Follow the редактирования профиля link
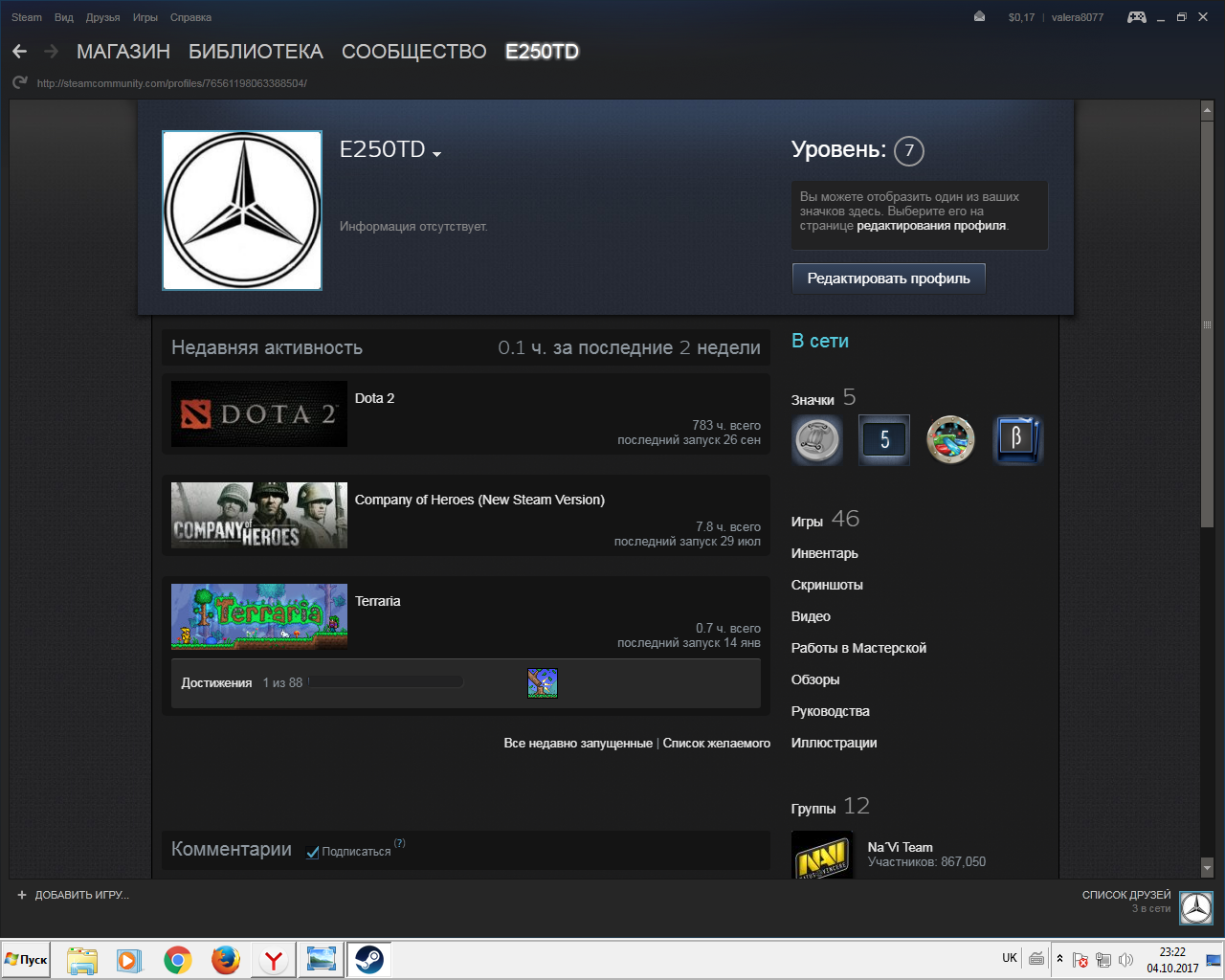 tap(931, 226)
